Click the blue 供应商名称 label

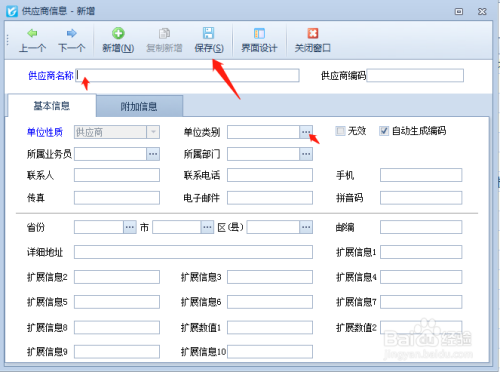51,76
